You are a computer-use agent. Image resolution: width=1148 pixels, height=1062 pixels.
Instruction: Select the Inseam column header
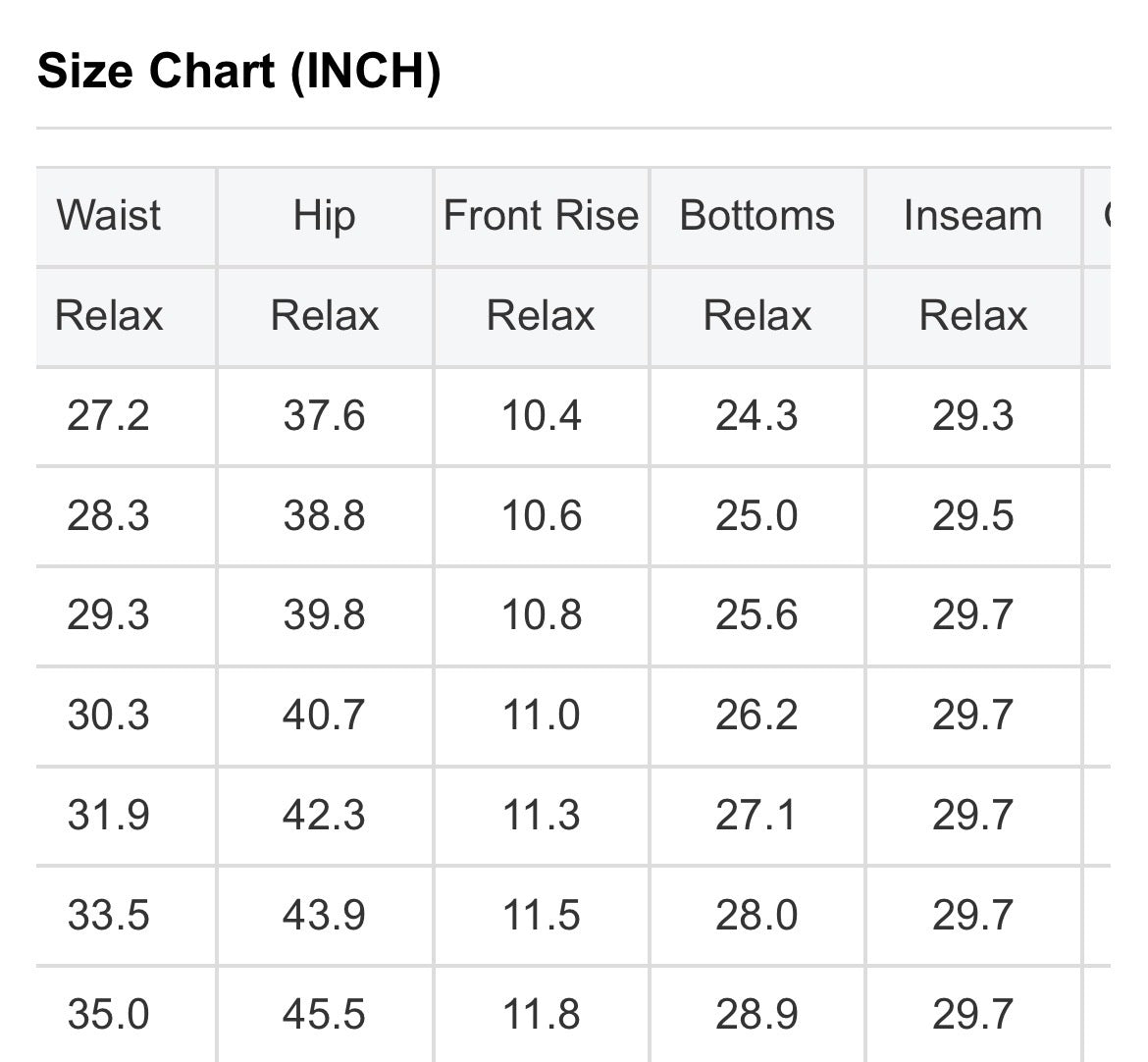[972, 215]
